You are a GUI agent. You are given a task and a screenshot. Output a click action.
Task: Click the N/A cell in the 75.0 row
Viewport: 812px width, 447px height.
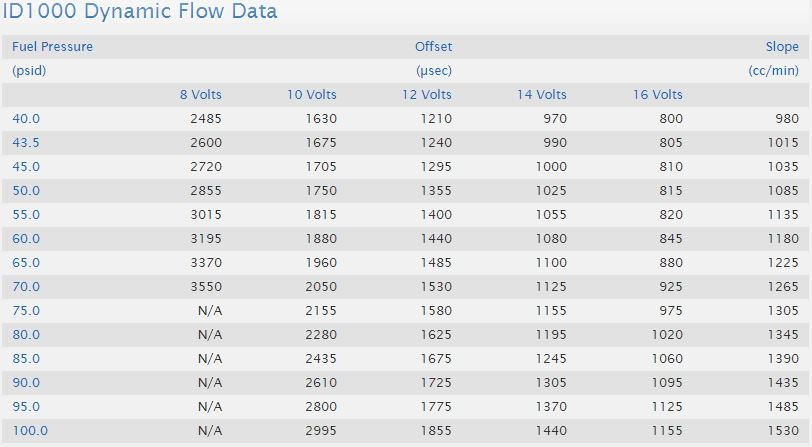pyautogui.click(x=210, y=311)
